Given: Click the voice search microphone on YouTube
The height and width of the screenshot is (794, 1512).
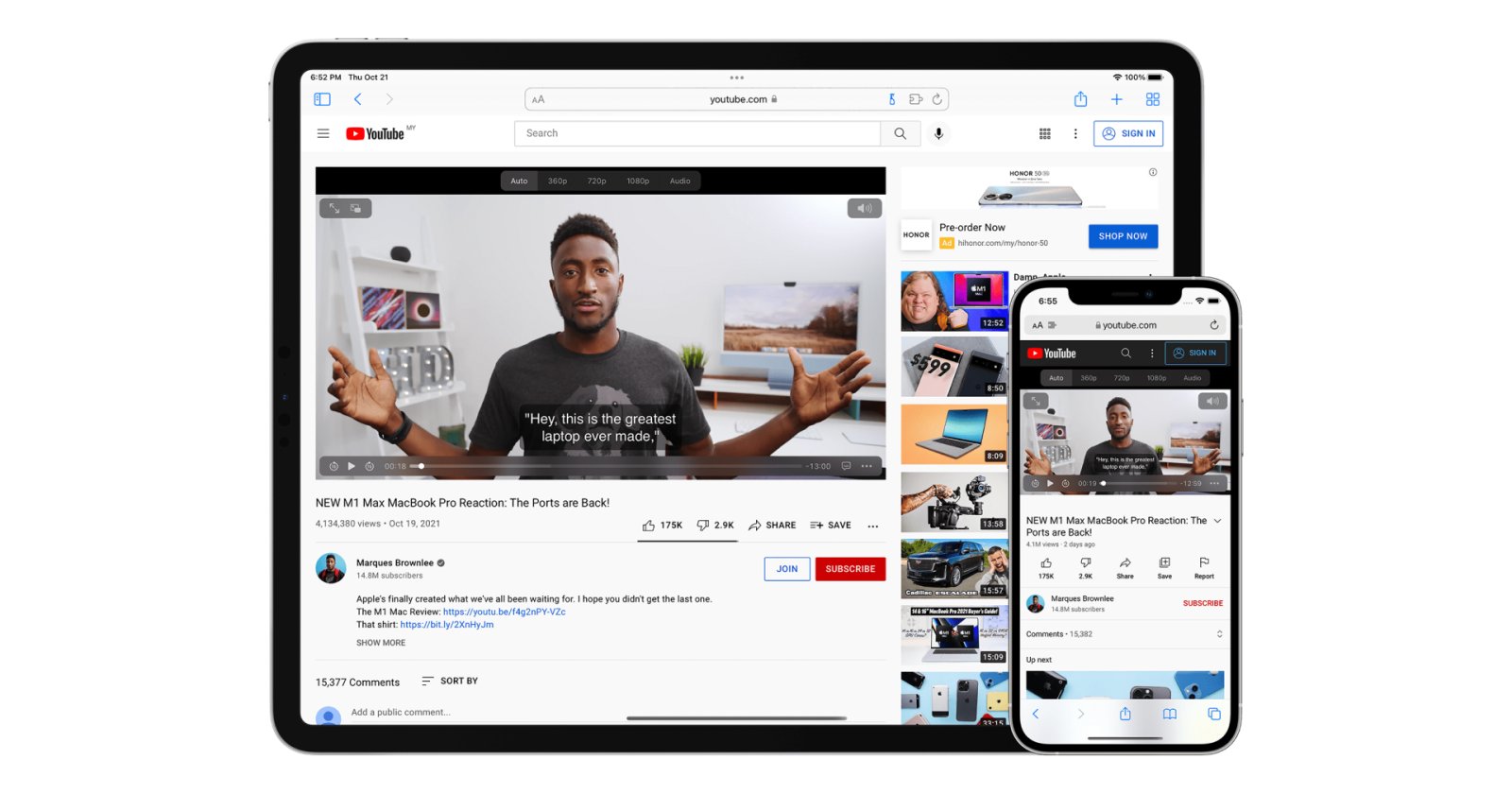Looking at the screenshot, I should click(938, 133).
